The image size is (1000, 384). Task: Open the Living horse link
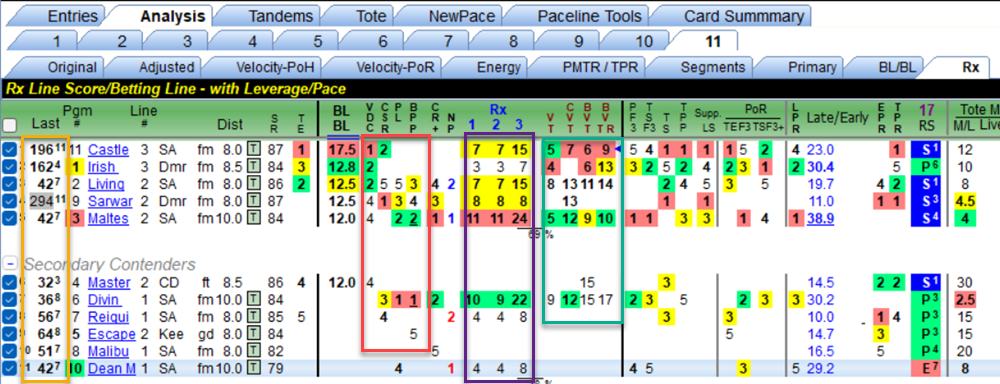coord(107,184)
